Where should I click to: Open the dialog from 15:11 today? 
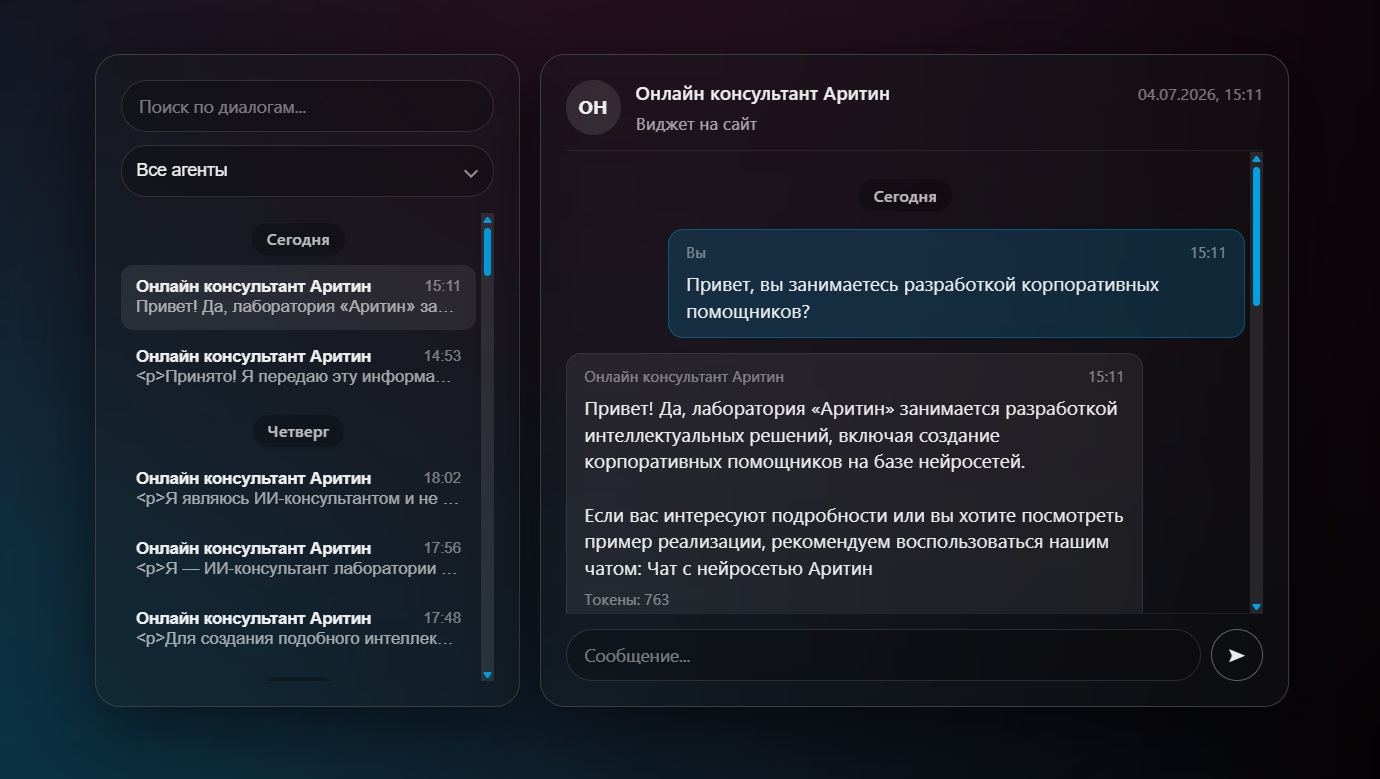pos(298,297)
